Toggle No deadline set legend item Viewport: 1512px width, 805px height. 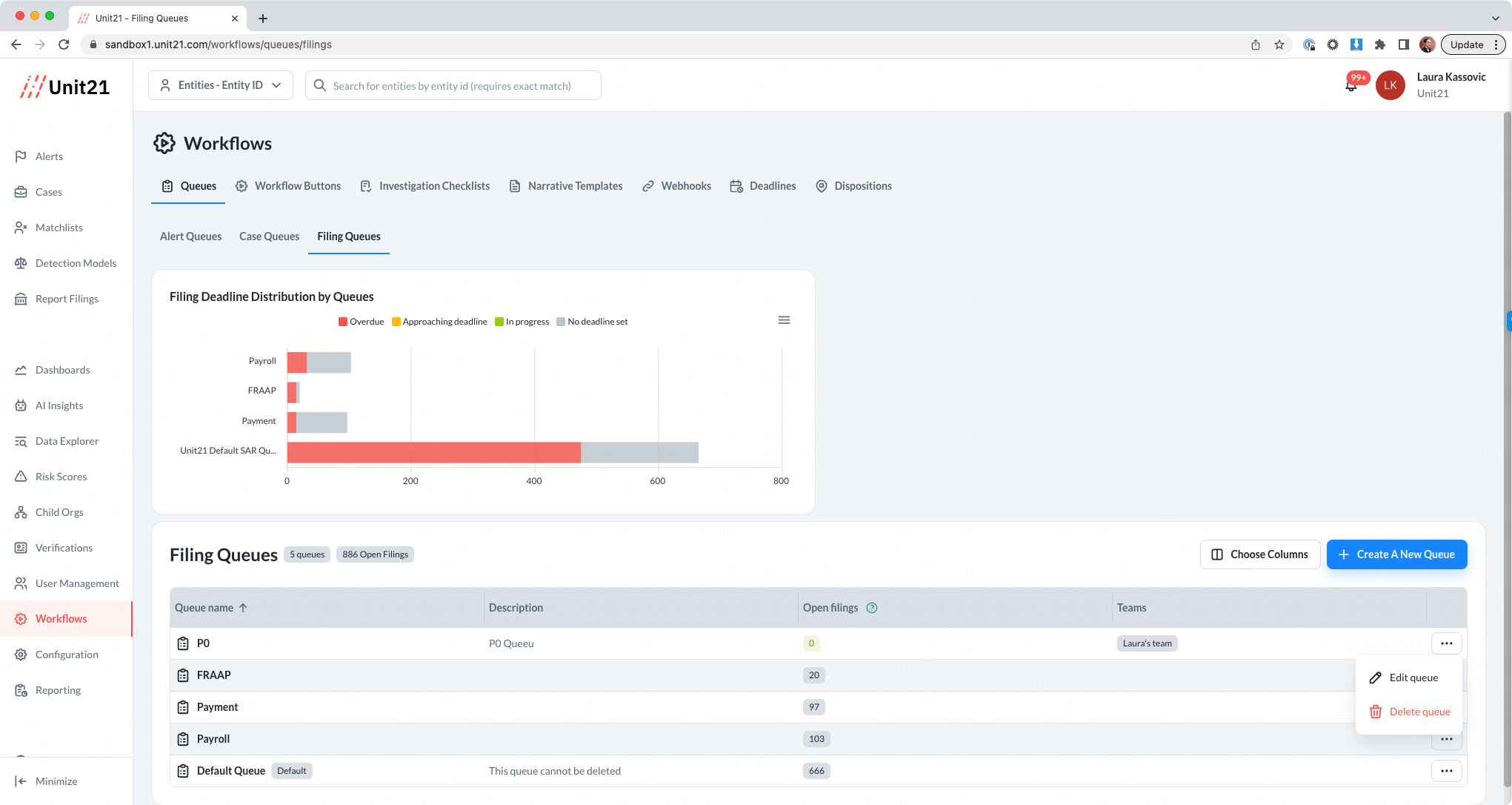(x=592, y=322)
